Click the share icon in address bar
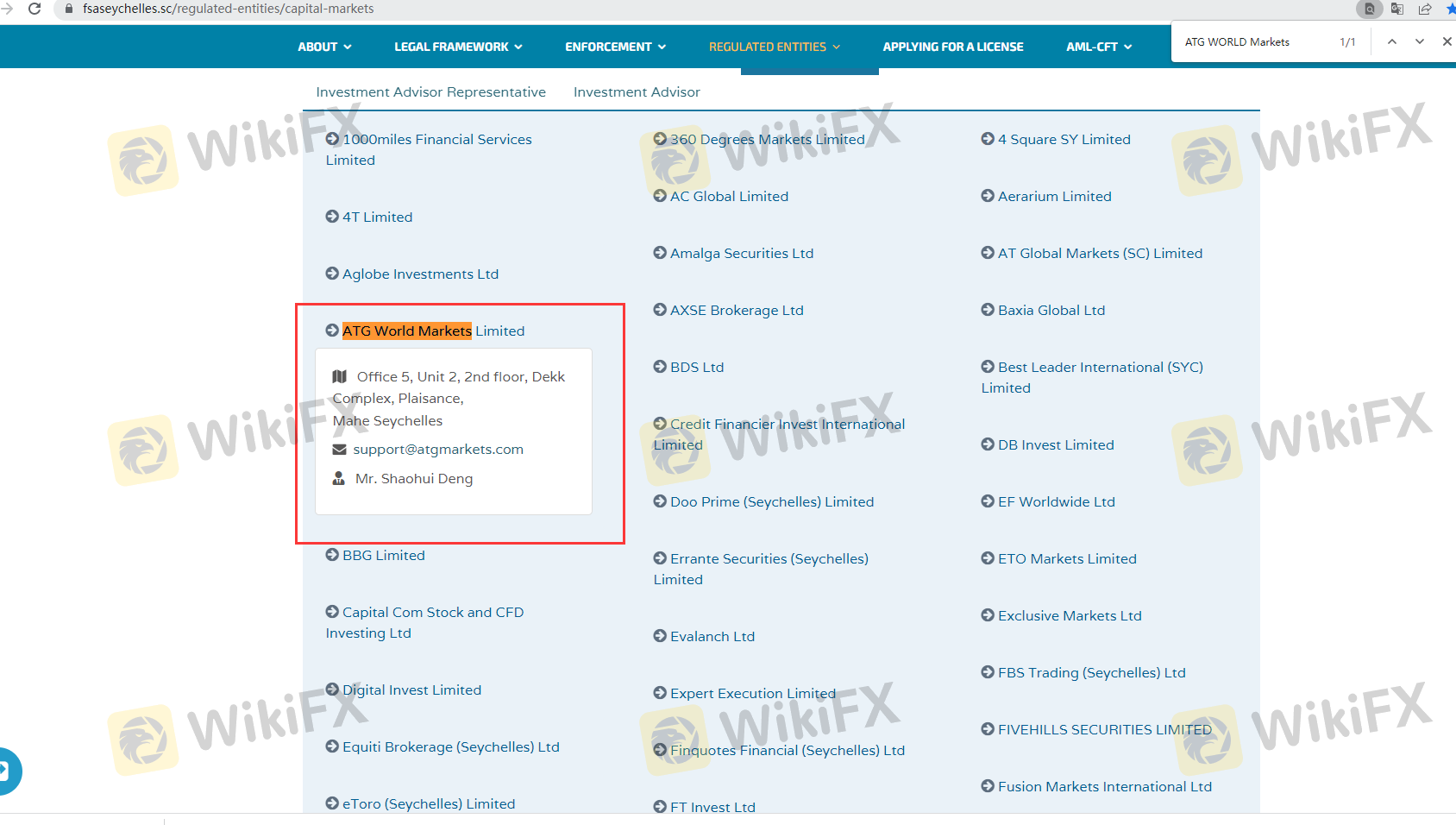 pyautogui.click(x=1425, y=9)
